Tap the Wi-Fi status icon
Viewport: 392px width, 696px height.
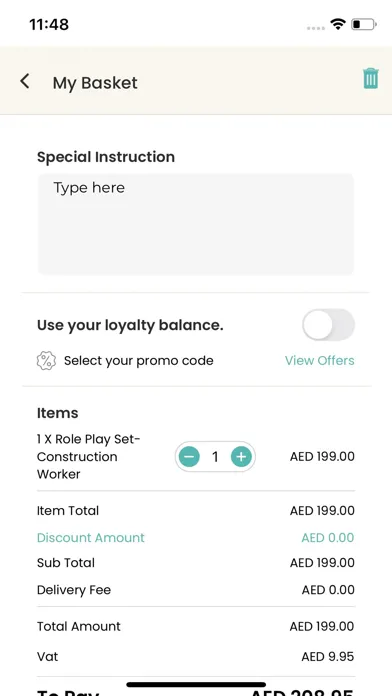coord(338,24)
